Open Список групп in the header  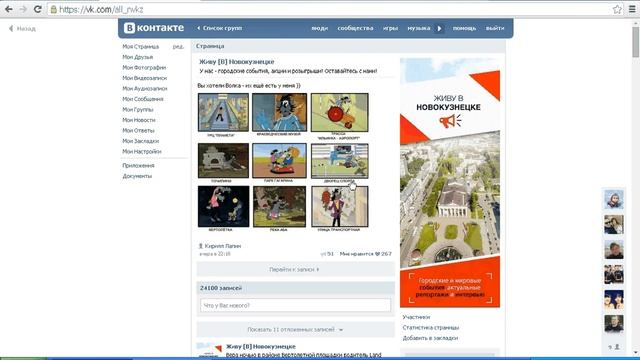220,28
